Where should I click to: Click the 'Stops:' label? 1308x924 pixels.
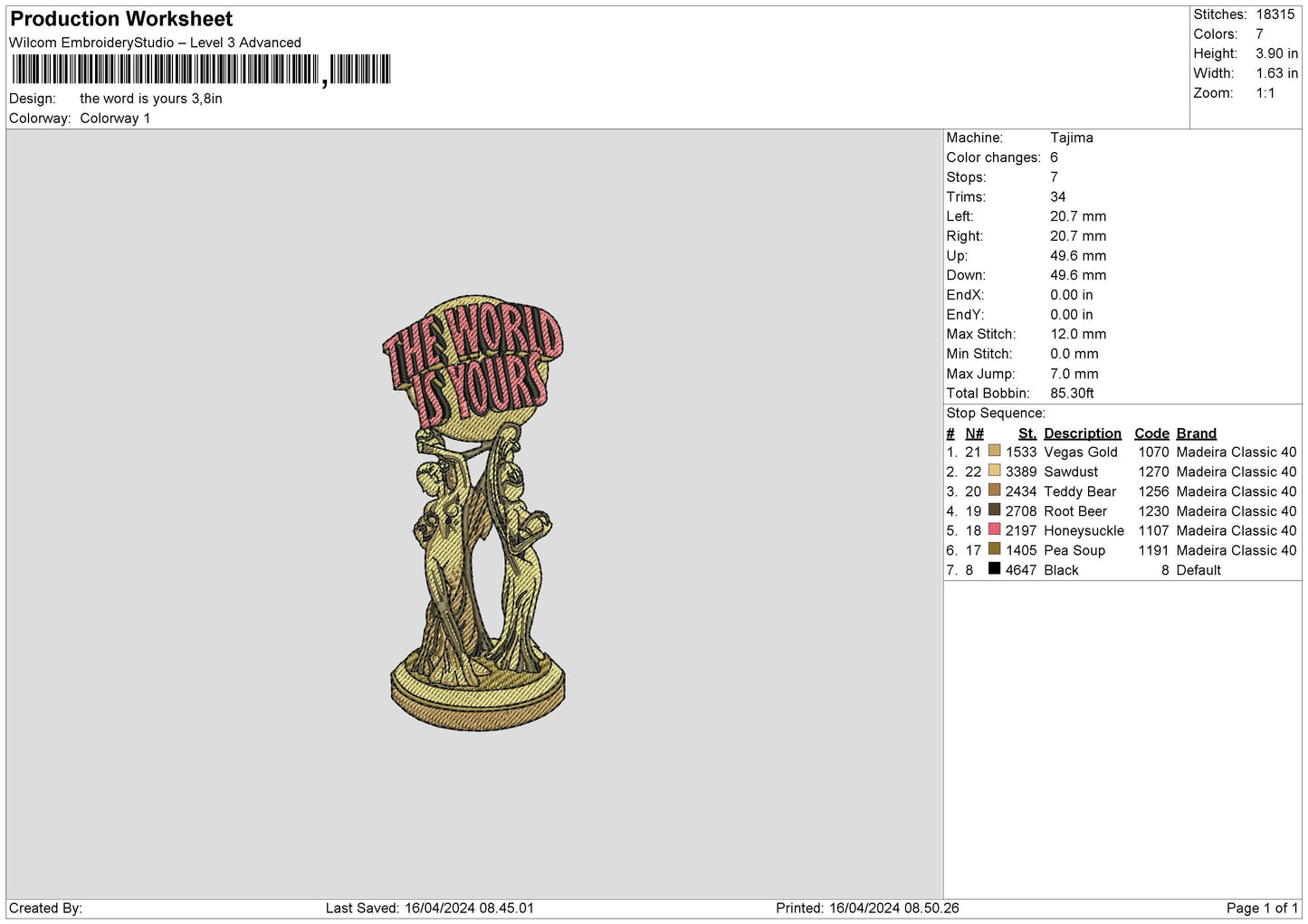[967, 177]
